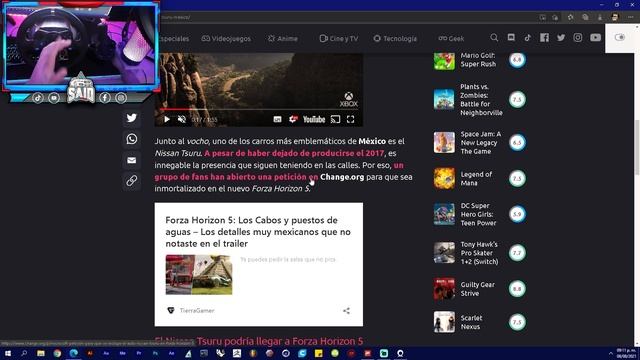Open TikTok icon in site header
This screenshot has width=640, height=360.
(x=528, y=38)
